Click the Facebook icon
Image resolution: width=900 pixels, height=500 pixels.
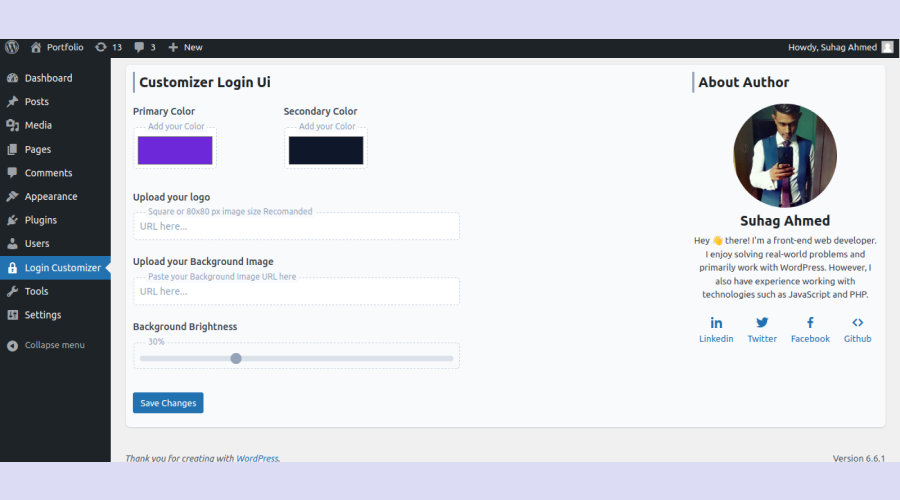810,323
